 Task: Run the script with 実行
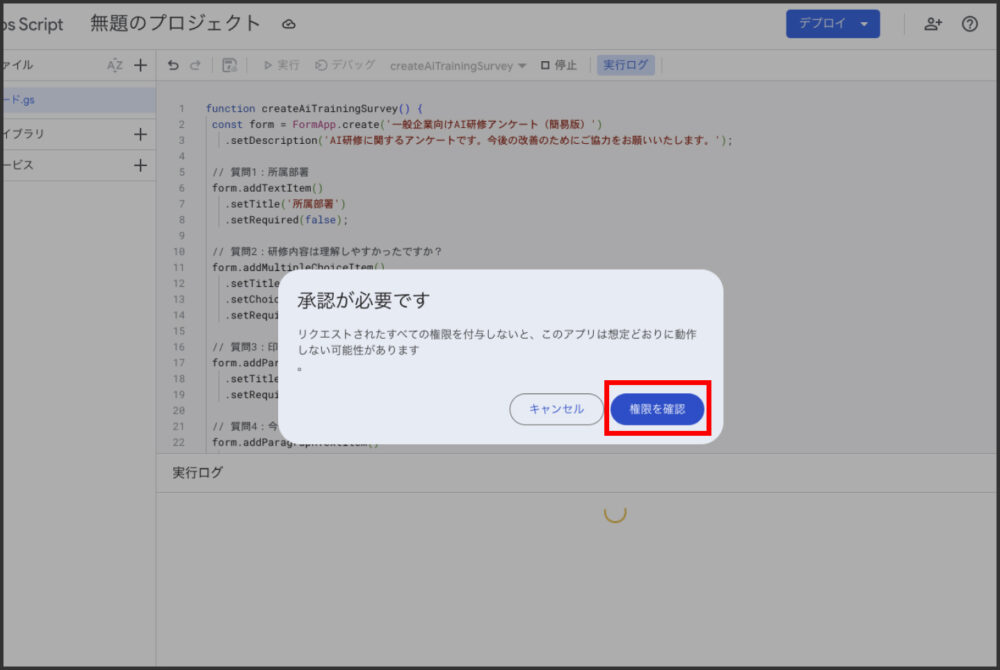pos(278,64)
